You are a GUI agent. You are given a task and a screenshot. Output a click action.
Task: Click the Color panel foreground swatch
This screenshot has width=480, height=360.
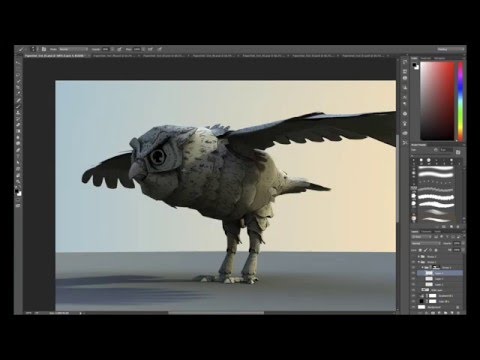pyautogui.click(x=415, y=65)
